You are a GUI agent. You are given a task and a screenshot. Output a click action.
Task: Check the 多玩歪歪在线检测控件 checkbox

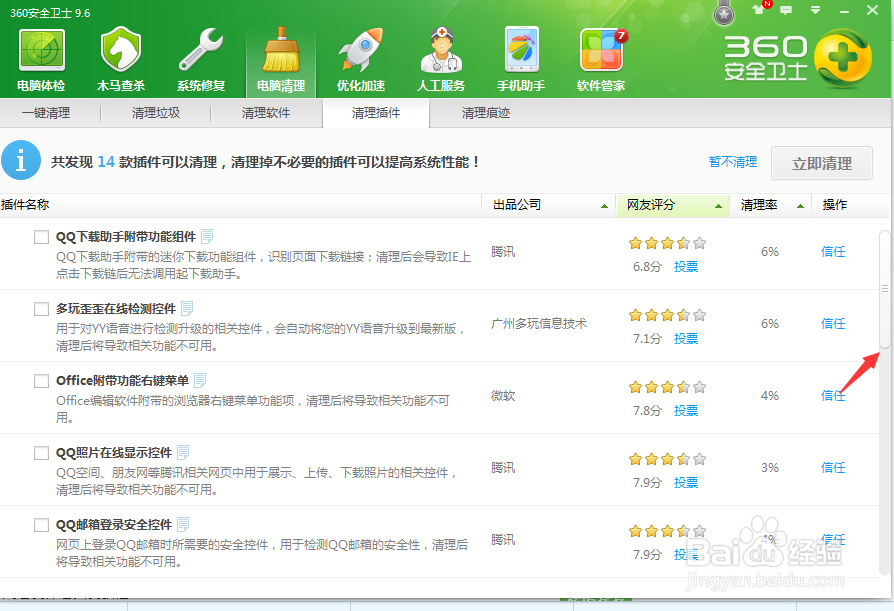pyautogui.click(x=41, y=309)
